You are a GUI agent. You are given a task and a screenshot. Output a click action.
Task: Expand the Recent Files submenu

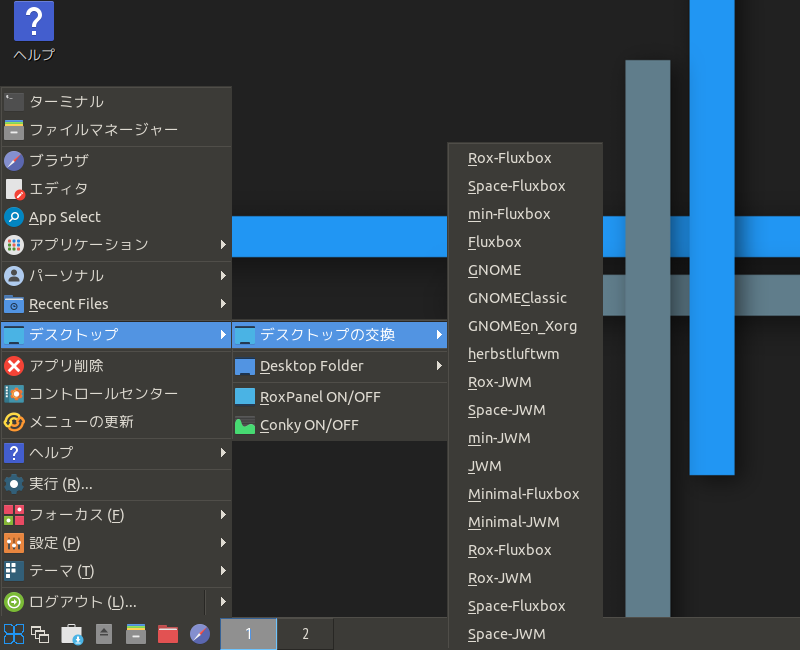coord(116,304)
